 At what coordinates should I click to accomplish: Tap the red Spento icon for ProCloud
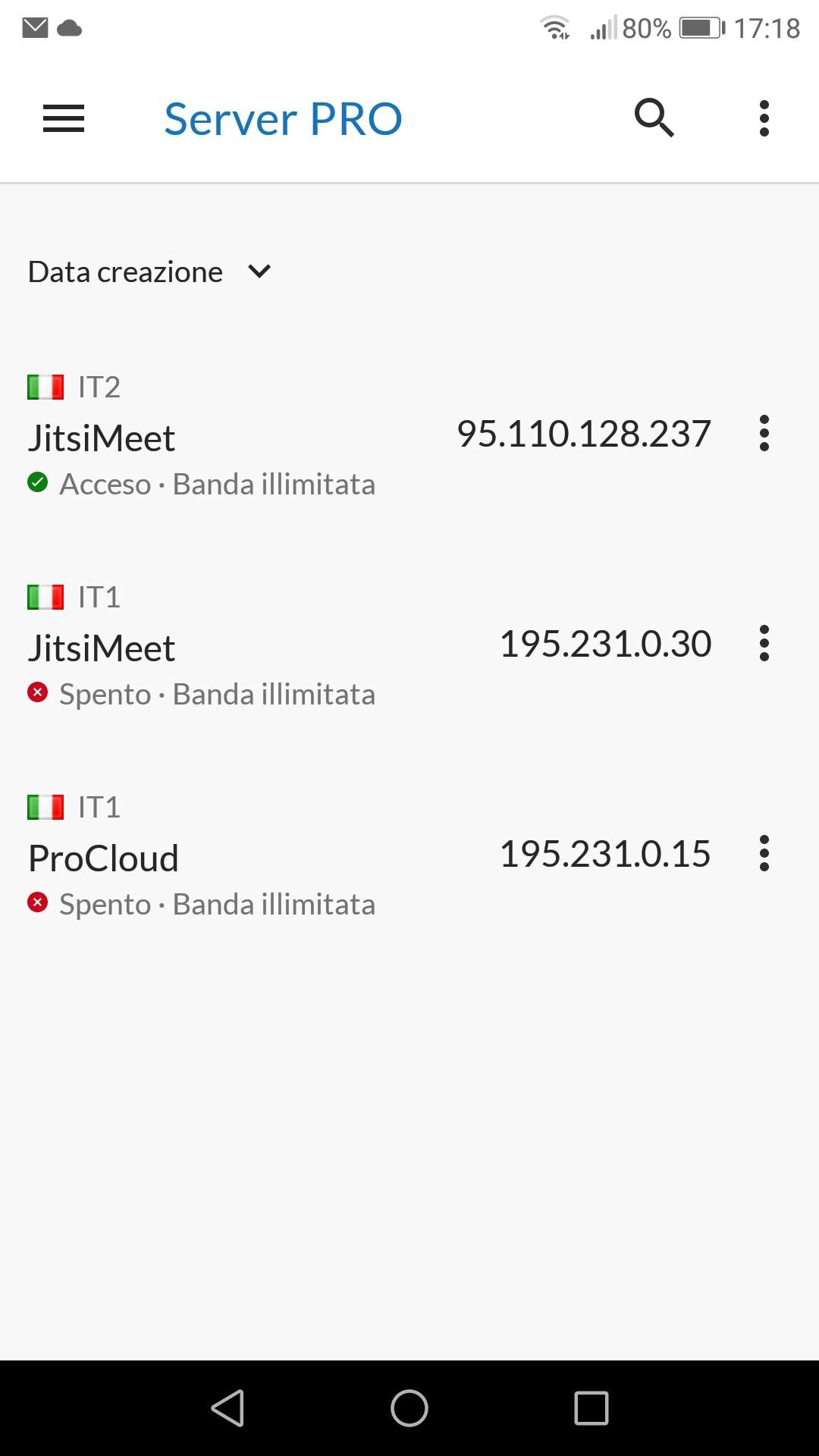[x=38, y=902]
